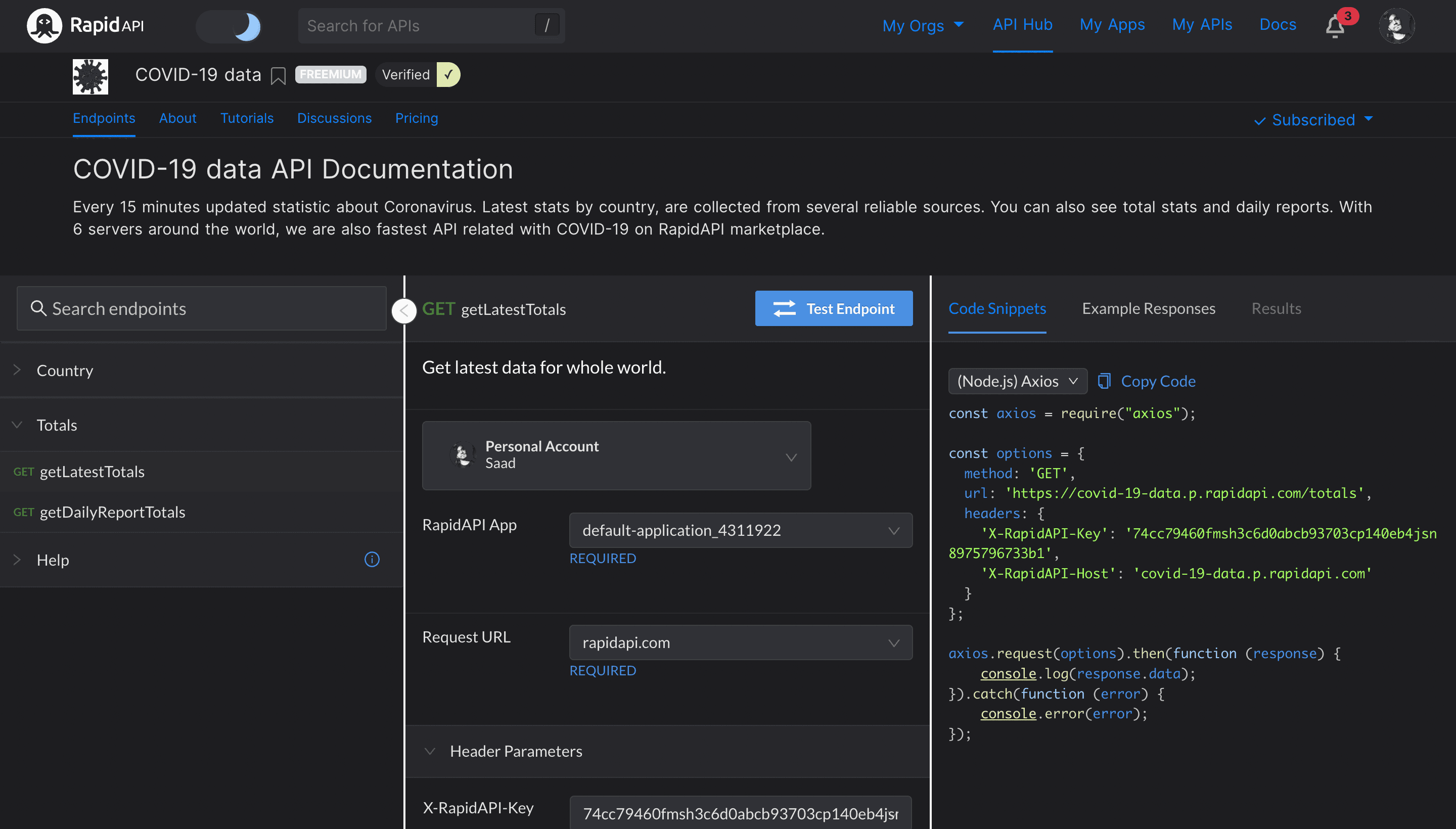Toggle the dark mode moon switch
Viewport: 1456px width, 829px height.
click(x=229, y=26)
